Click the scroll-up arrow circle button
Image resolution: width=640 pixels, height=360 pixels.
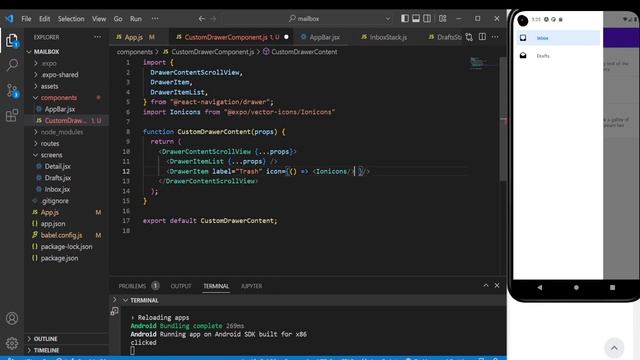coord(614,348)
